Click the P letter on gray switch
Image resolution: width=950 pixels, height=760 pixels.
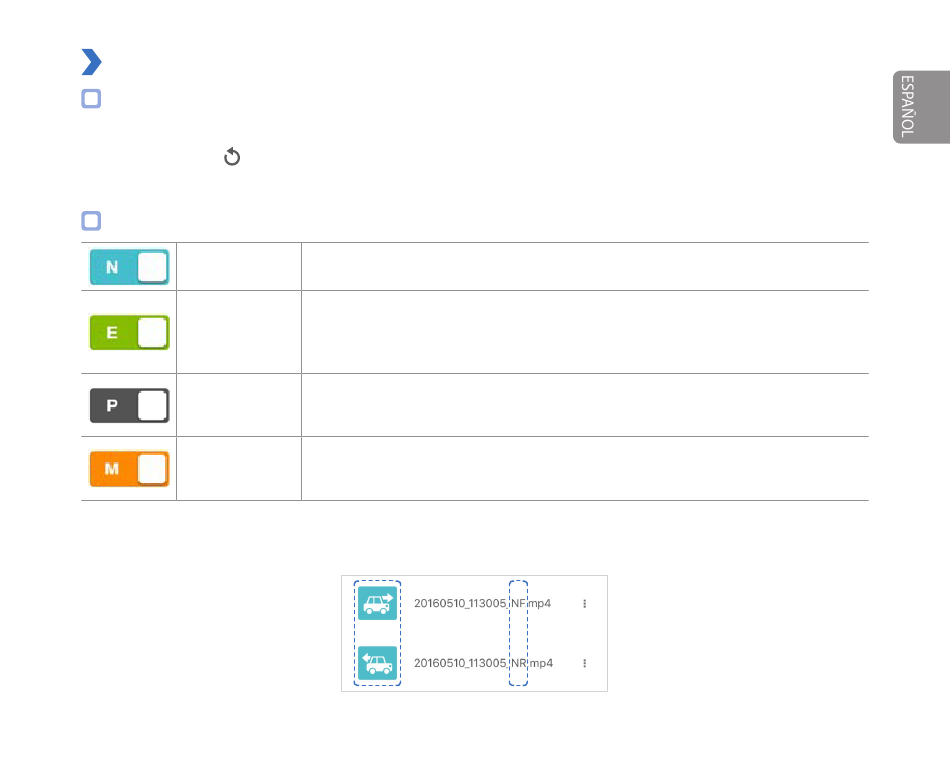[112, 405]
